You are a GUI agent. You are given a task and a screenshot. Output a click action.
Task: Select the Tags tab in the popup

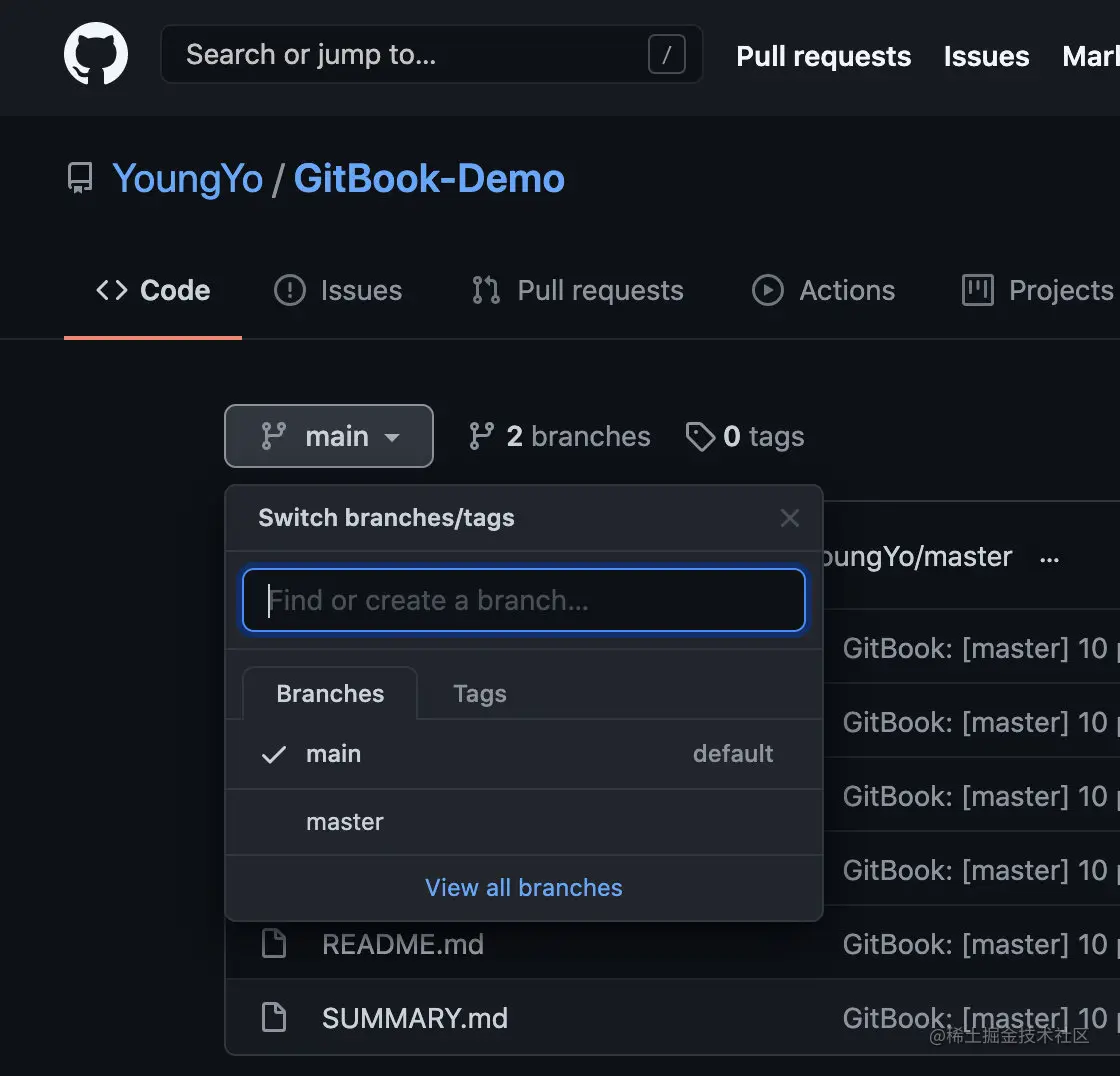pos(480,693)
